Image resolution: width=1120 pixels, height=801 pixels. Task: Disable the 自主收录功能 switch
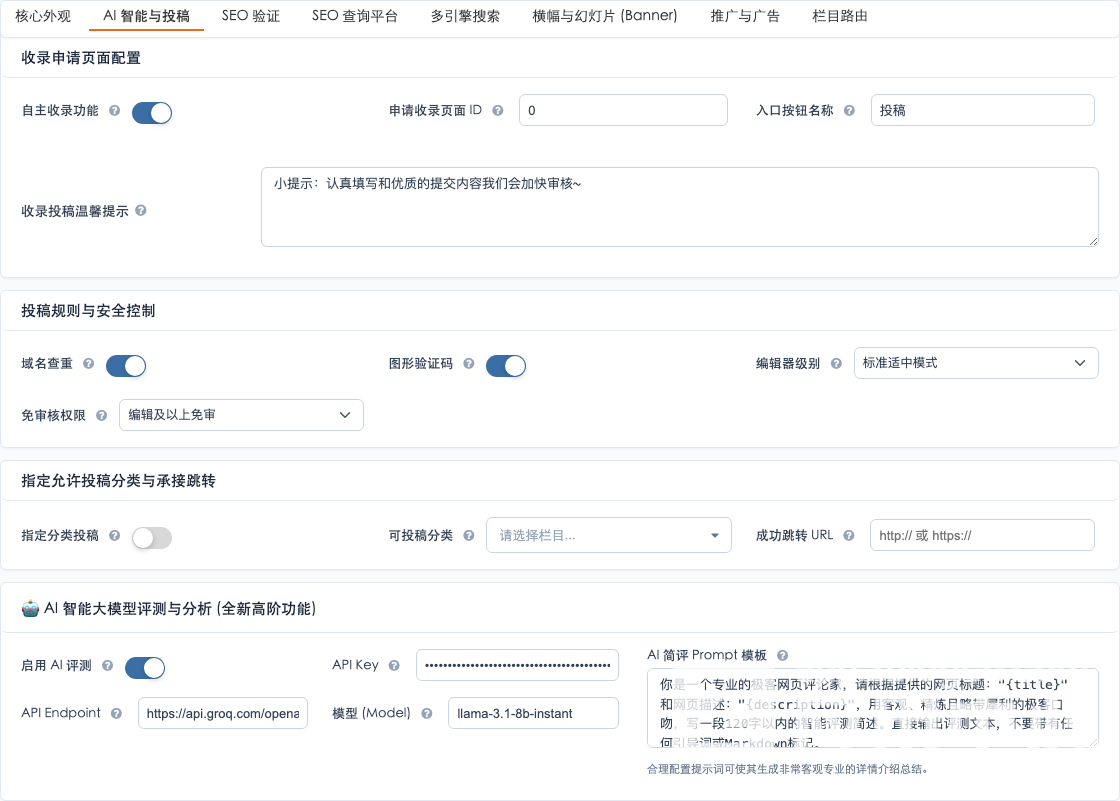(x=152, y=113)
